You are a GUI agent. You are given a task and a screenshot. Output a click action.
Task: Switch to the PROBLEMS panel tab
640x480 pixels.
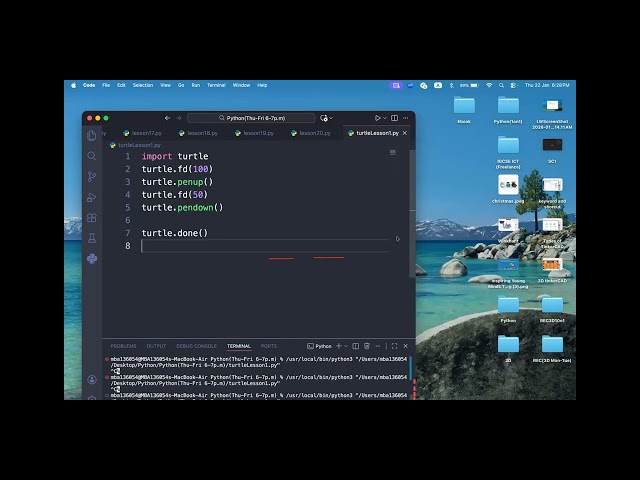123,346
